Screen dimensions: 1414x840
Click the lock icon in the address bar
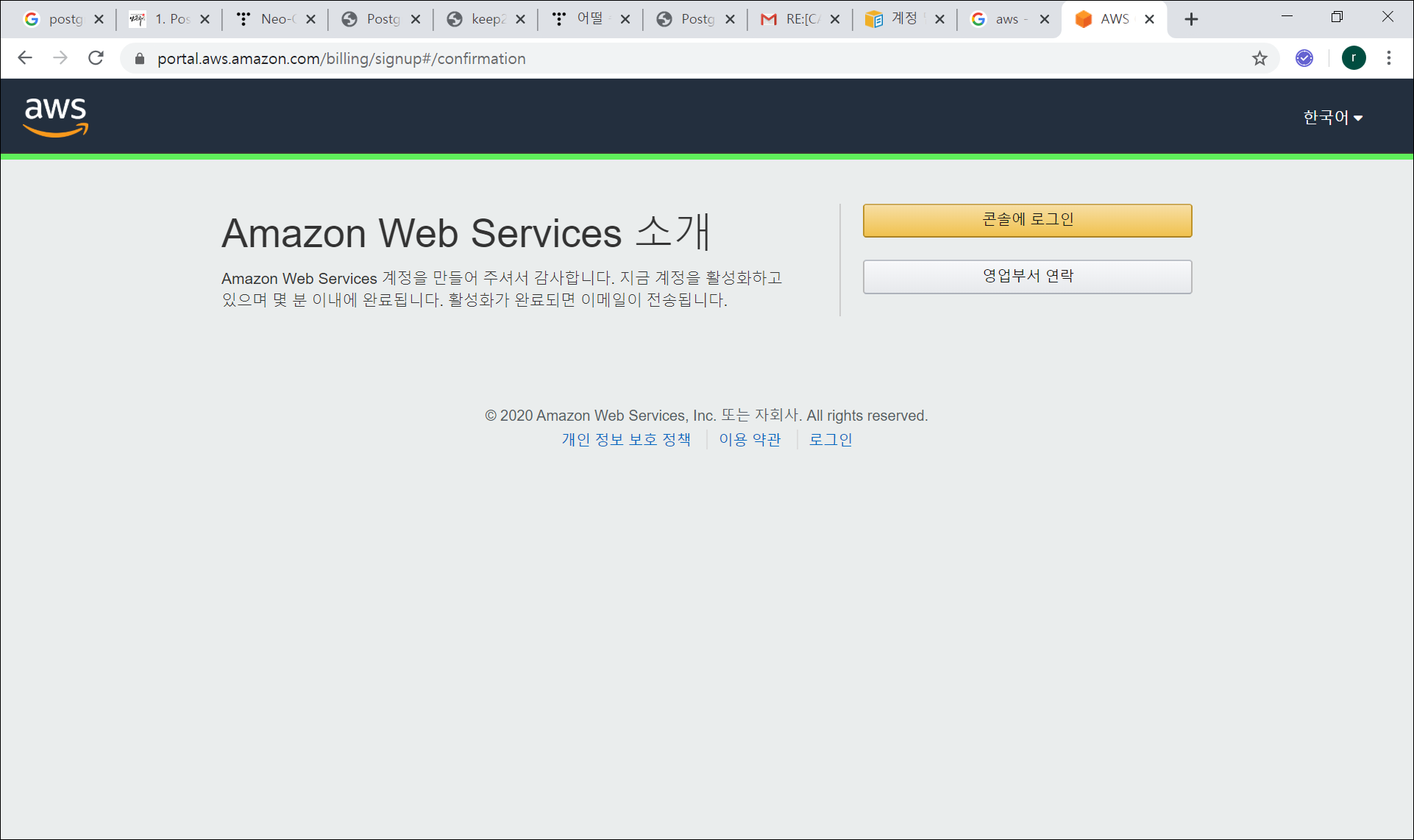click(x=140, y=59)
